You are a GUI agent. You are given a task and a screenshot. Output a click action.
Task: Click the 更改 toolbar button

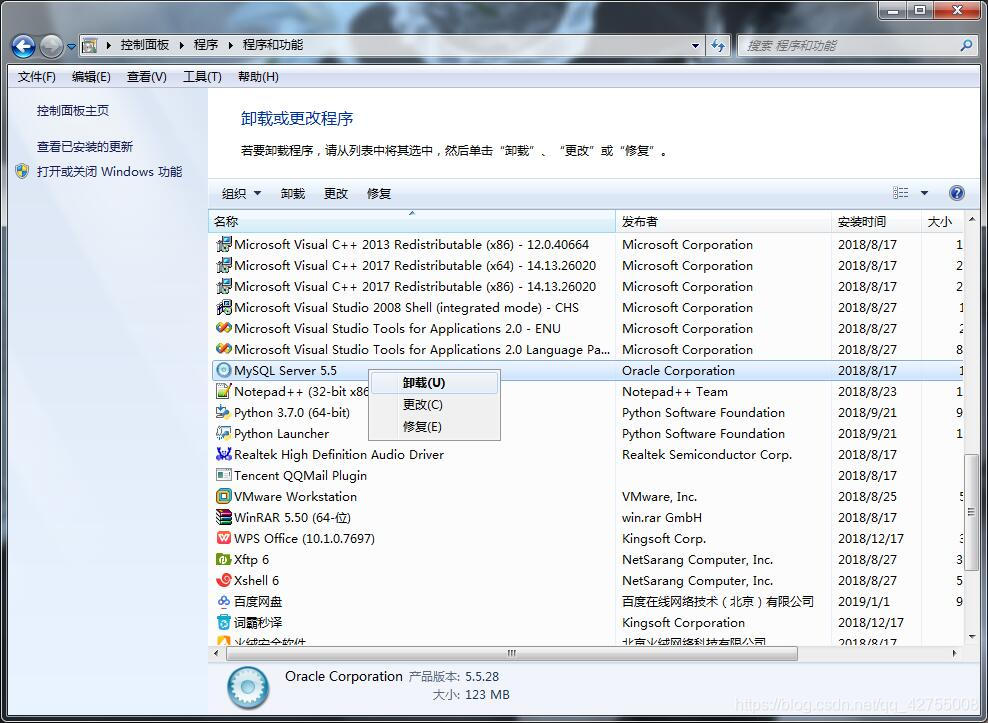click(335, 194)
